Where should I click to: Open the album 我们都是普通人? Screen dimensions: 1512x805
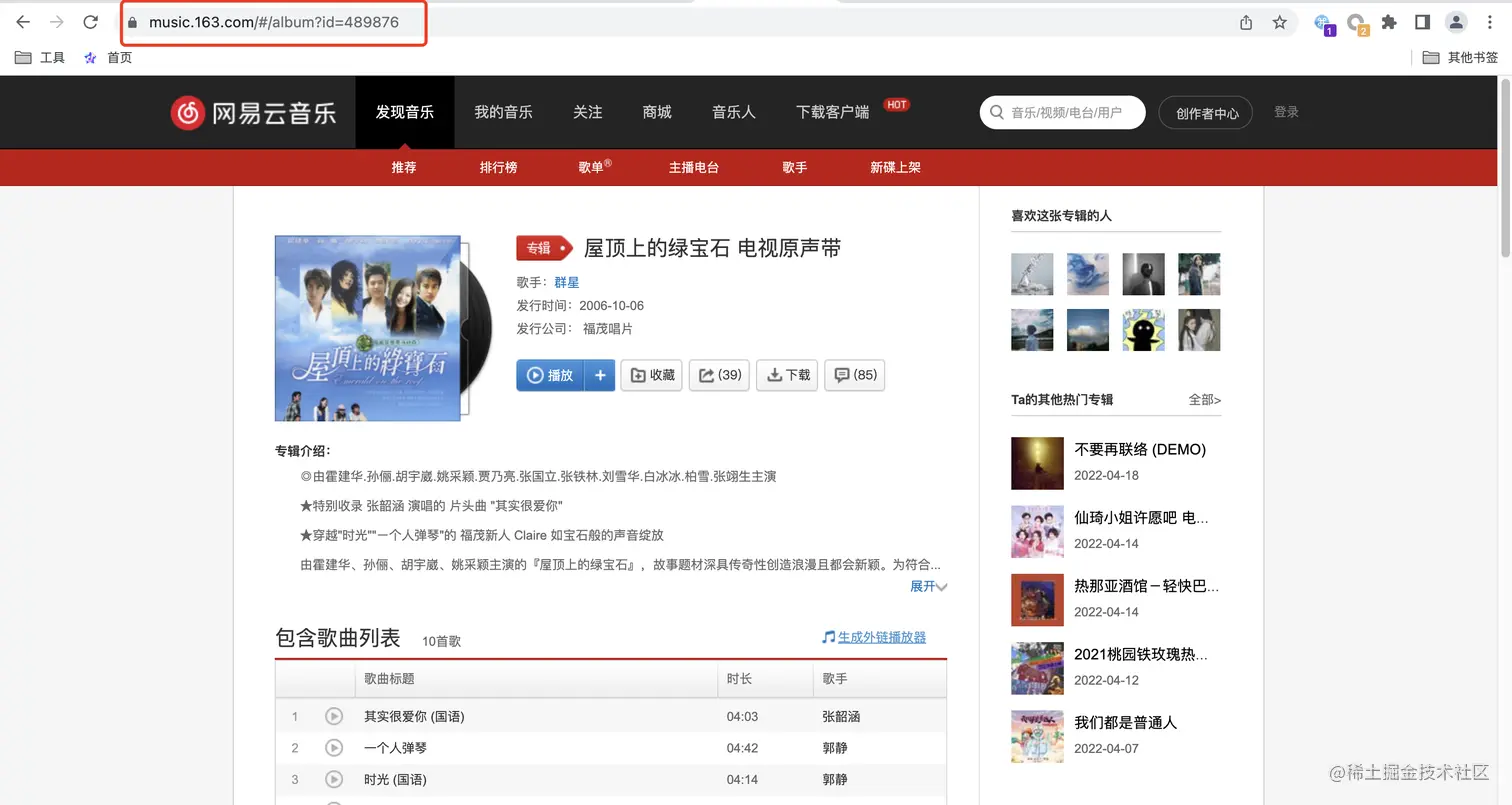[1125, 722]
